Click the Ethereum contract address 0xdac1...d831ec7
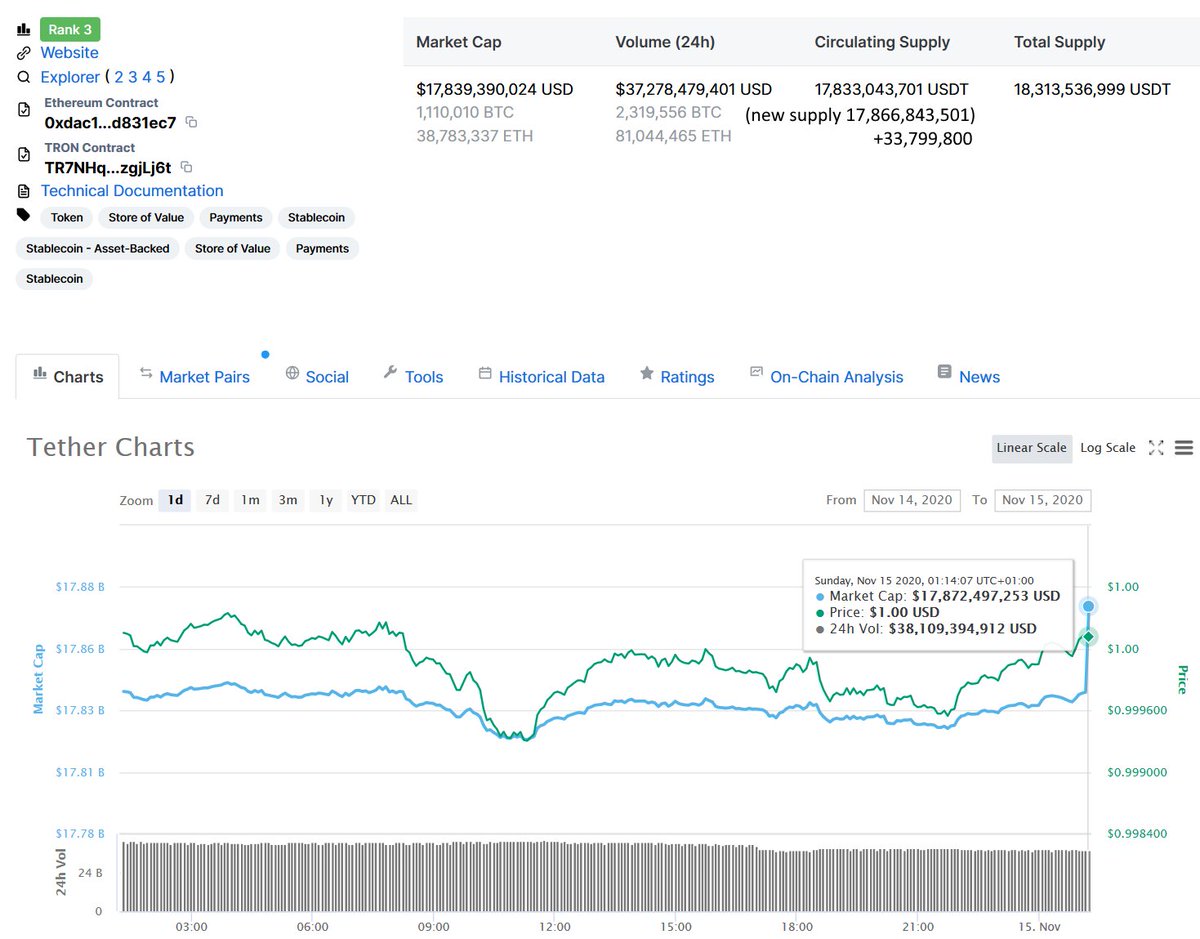 (x=110, y=123)
